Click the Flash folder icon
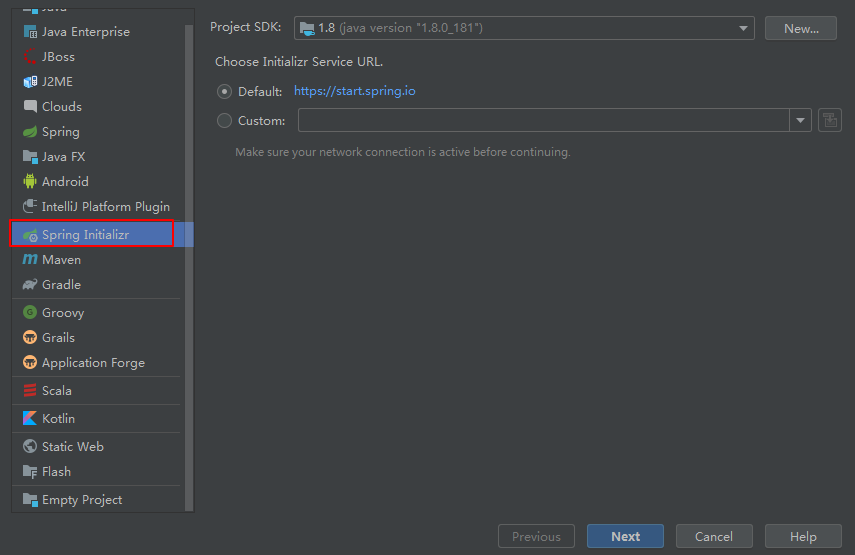 click(x=30, y=472)
